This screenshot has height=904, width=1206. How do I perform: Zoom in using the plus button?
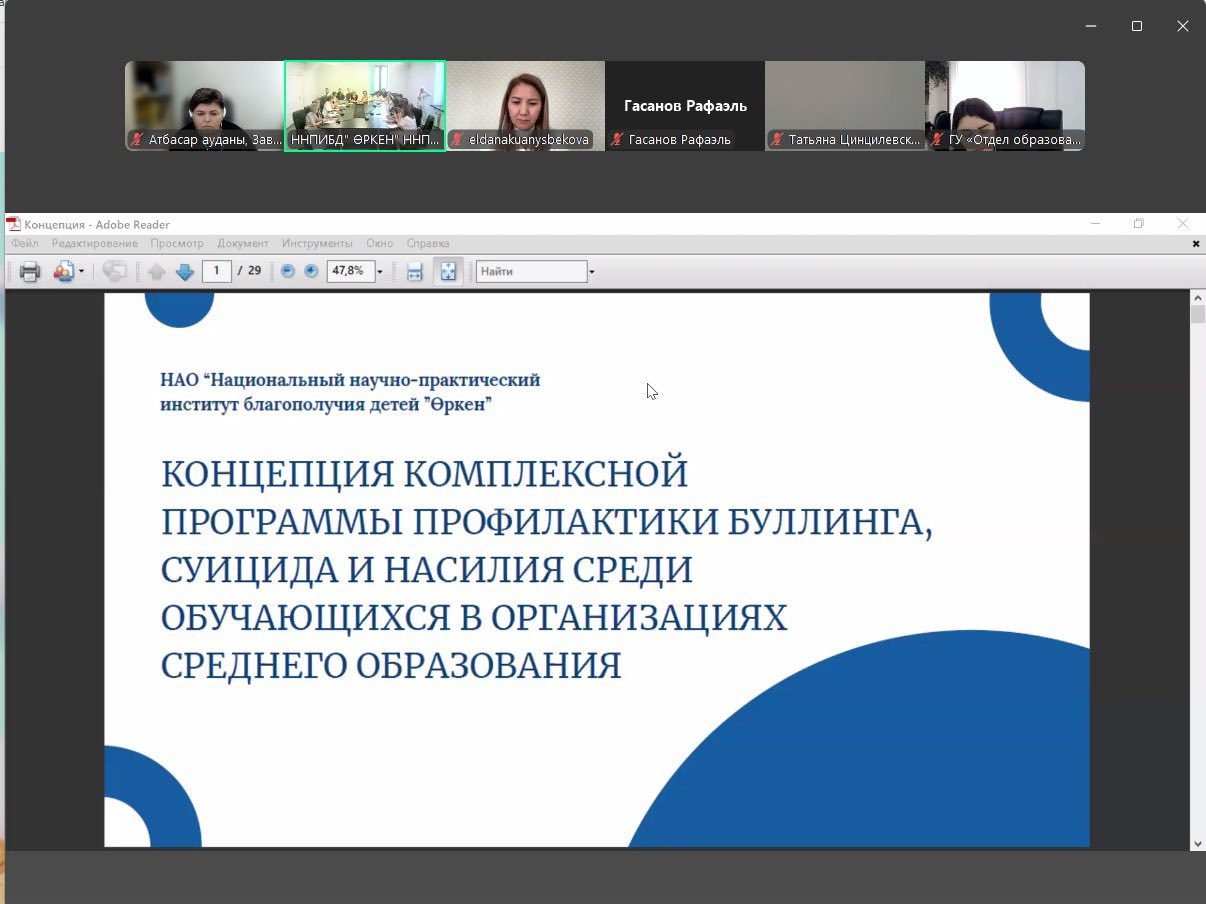(311, 271)
